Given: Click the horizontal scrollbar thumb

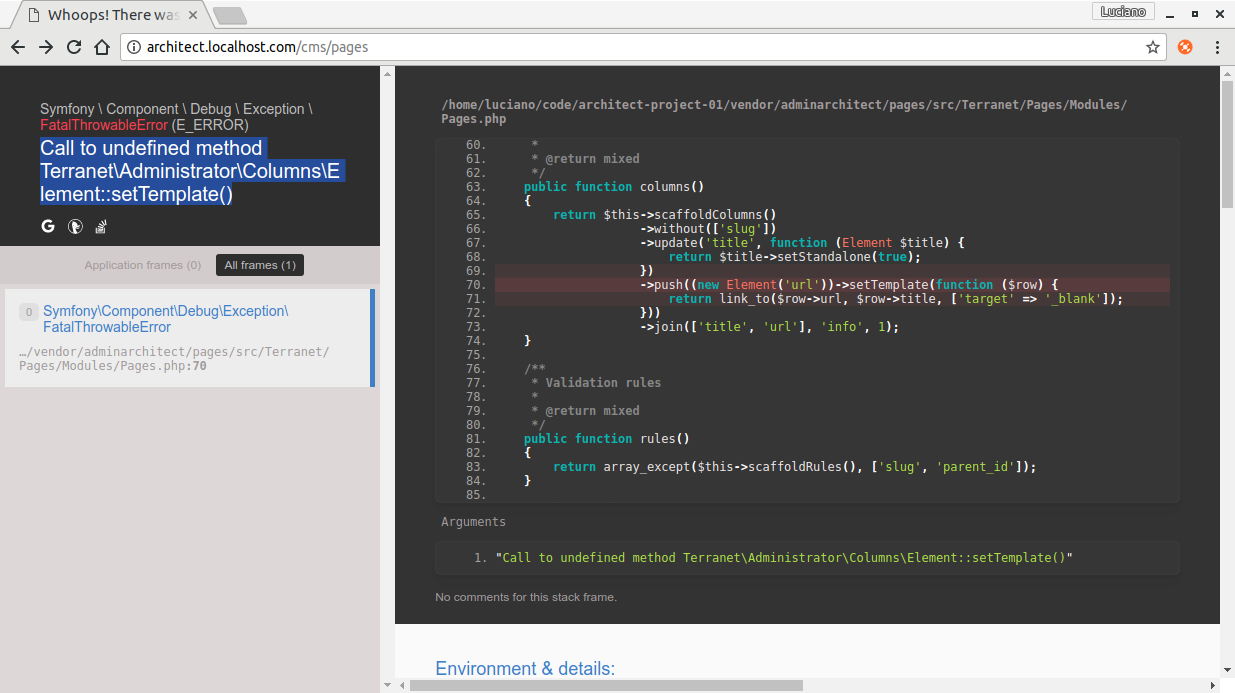Looking at the screenshot, I should tap(606, 685).
